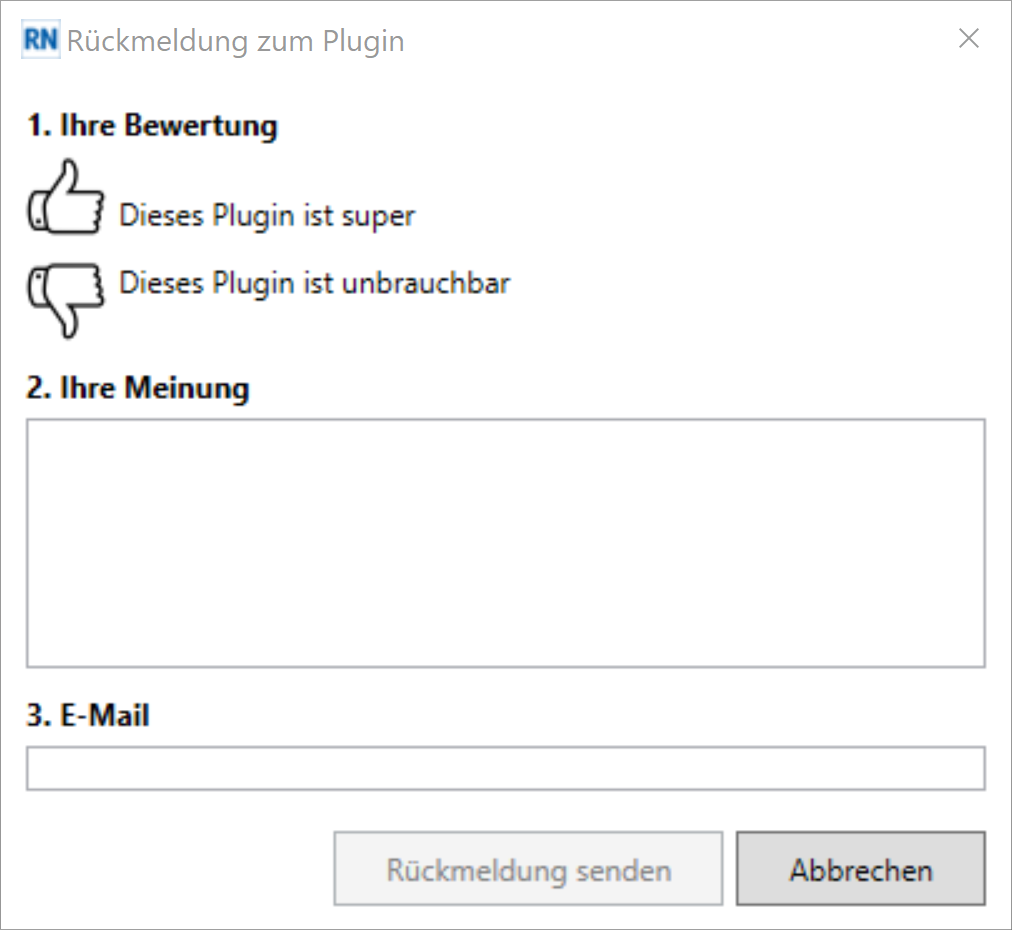The height and width of the screenshot is (930, 1012).
Task: Click the Abbrechen button
Action: (861, 869)
